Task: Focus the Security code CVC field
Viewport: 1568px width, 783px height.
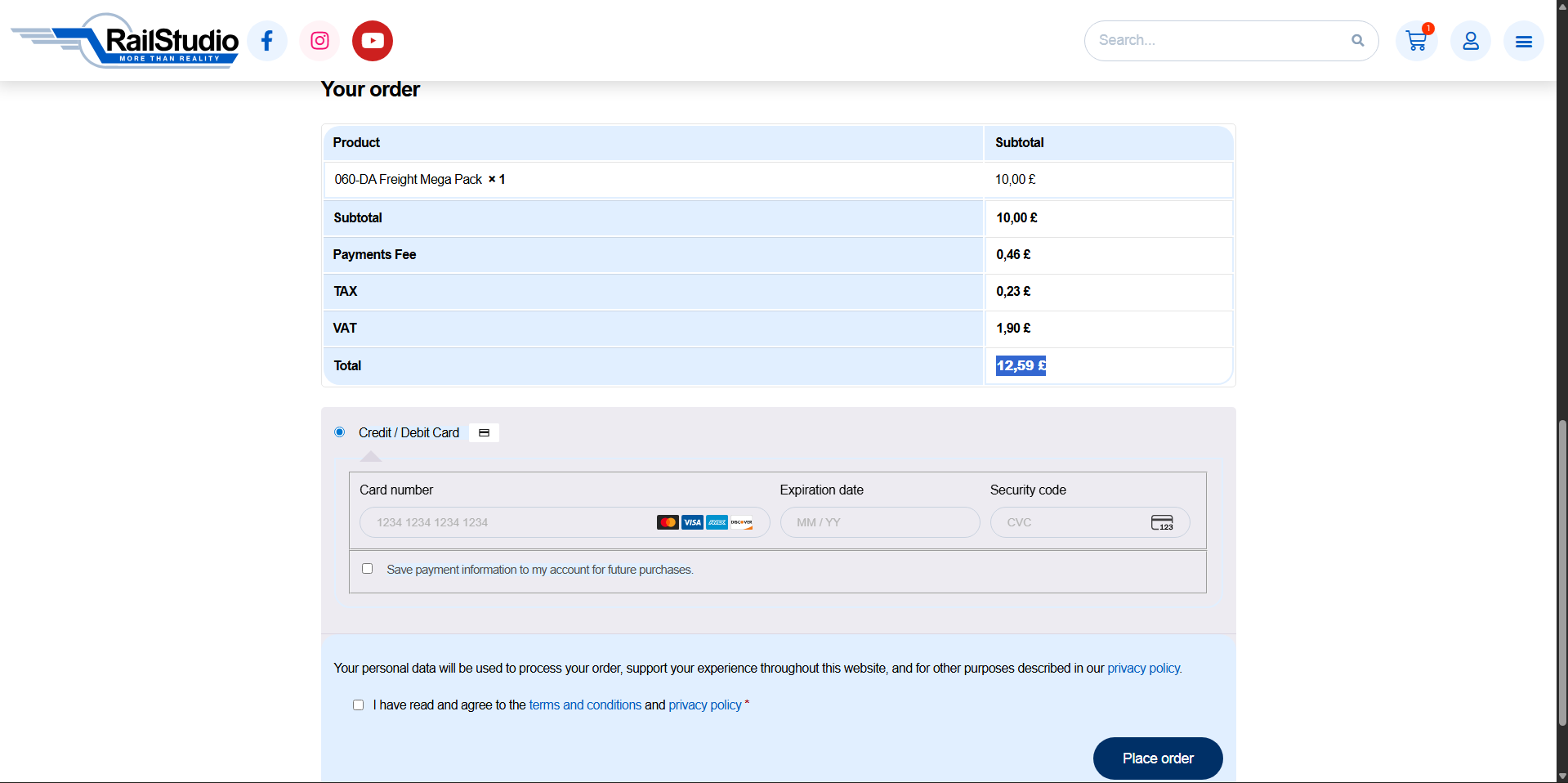Action: click(x=1090, y=522)
